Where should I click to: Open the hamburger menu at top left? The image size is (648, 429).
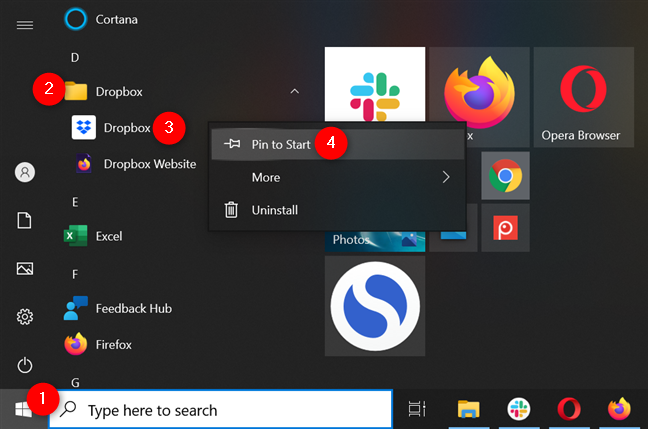(25, 26)
